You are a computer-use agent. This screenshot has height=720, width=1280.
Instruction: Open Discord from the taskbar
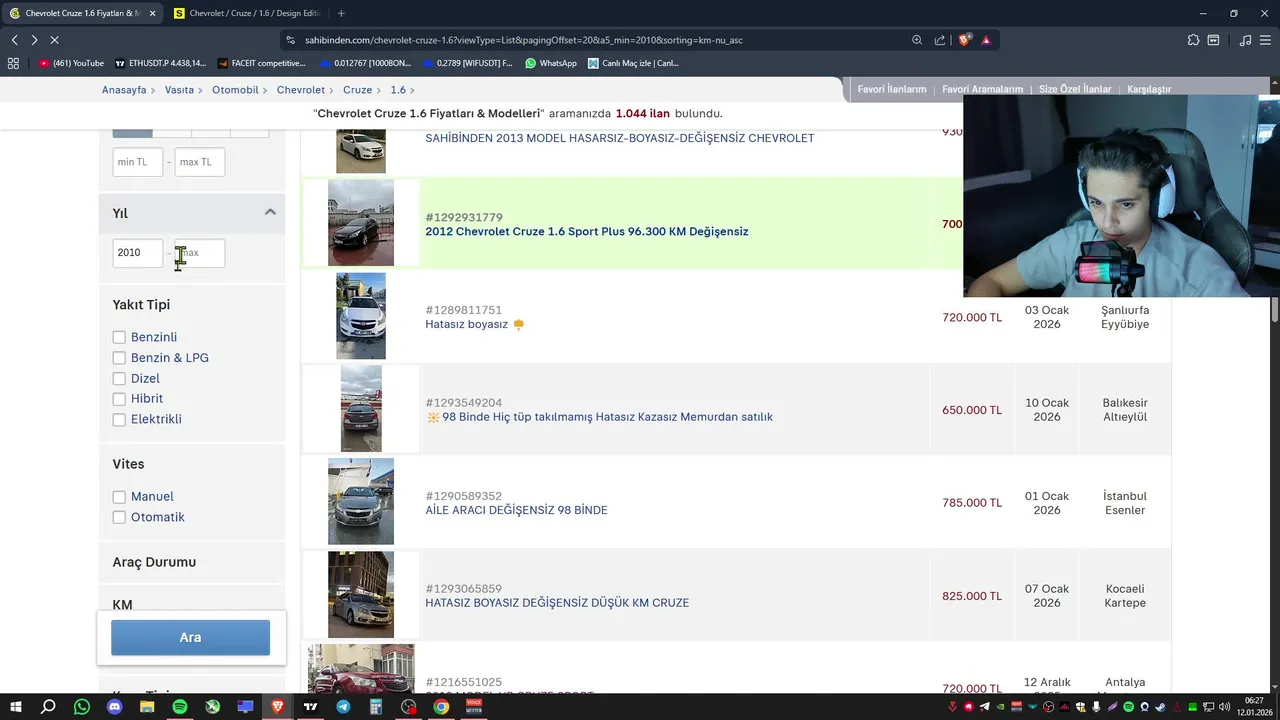(x=115, y=707)
